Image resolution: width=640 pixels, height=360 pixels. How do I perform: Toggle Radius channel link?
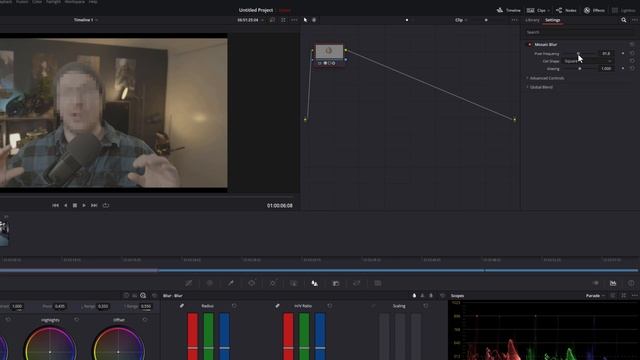pos(182,306)
